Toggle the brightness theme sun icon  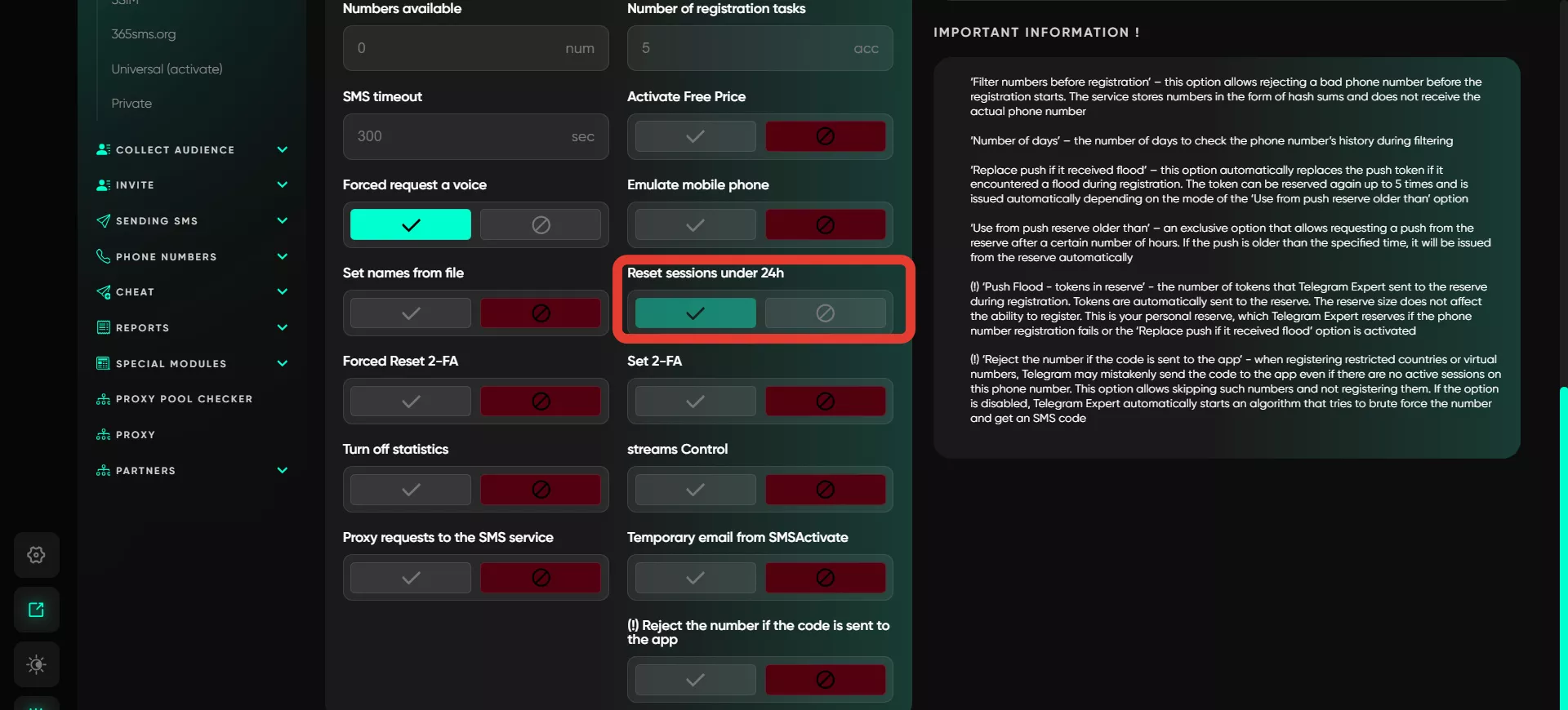[36, 664]
